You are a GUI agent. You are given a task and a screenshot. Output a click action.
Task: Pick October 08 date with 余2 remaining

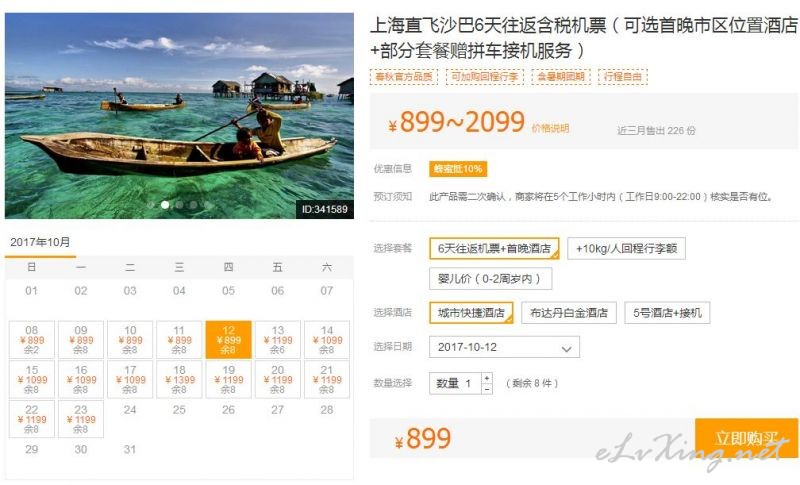click(31, 340)
